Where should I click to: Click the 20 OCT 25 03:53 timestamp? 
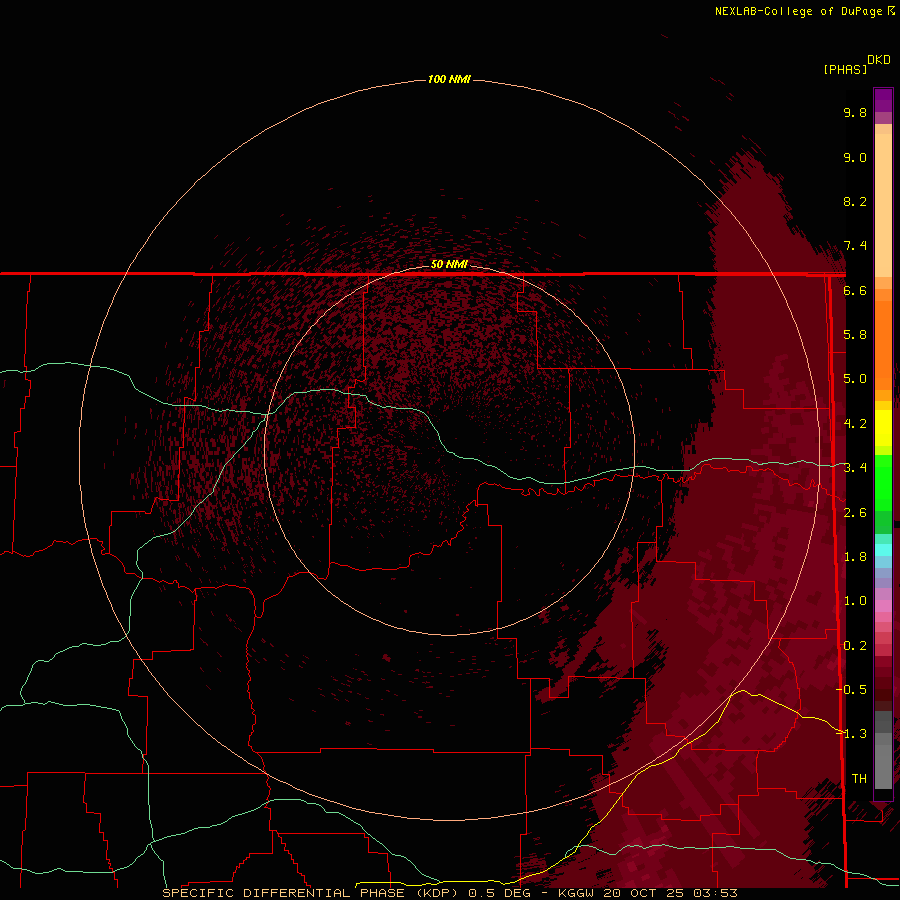671,893
